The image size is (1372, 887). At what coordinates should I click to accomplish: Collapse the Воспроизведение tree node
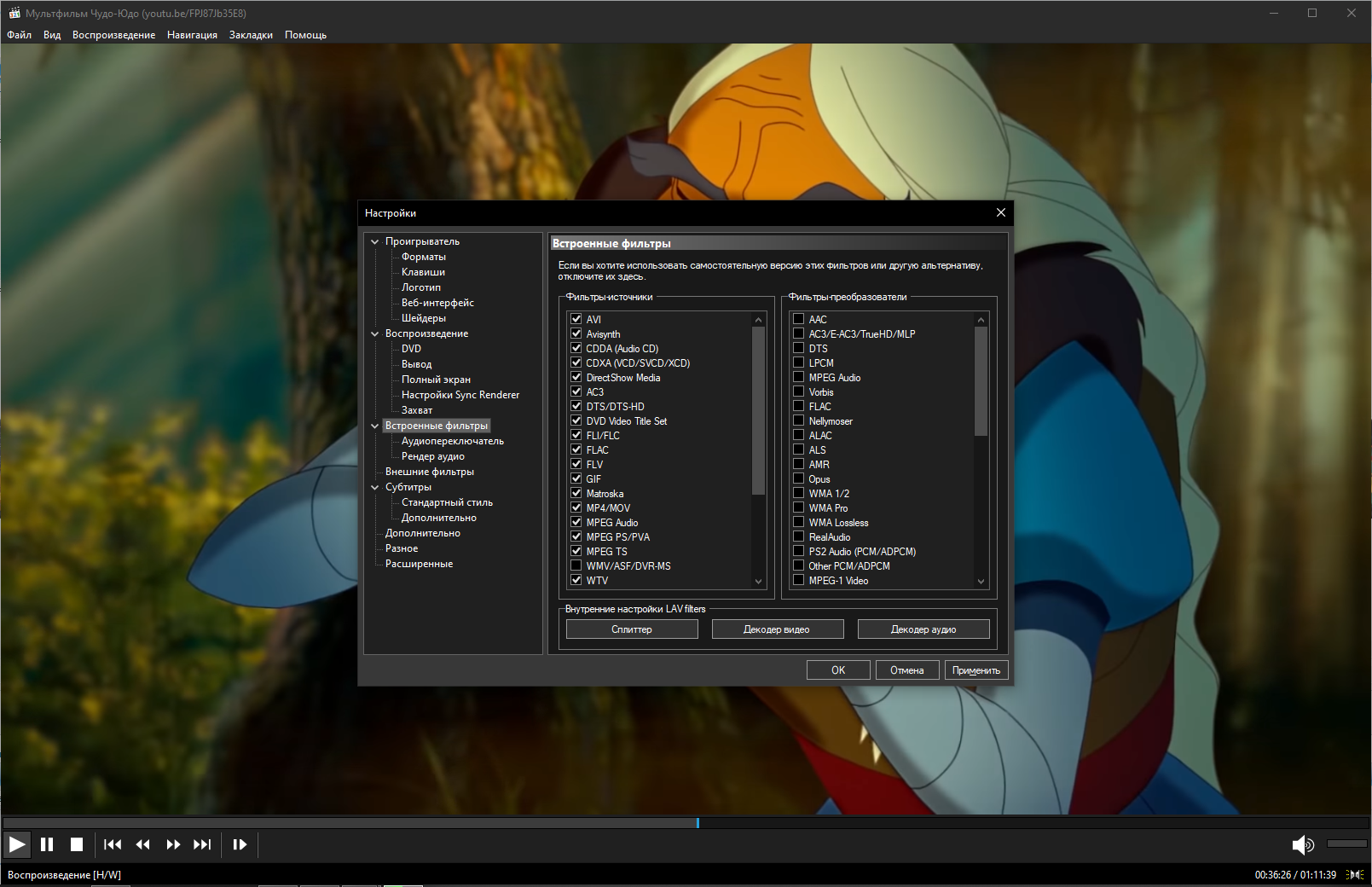pyautogui.click(x=374, y=333)
